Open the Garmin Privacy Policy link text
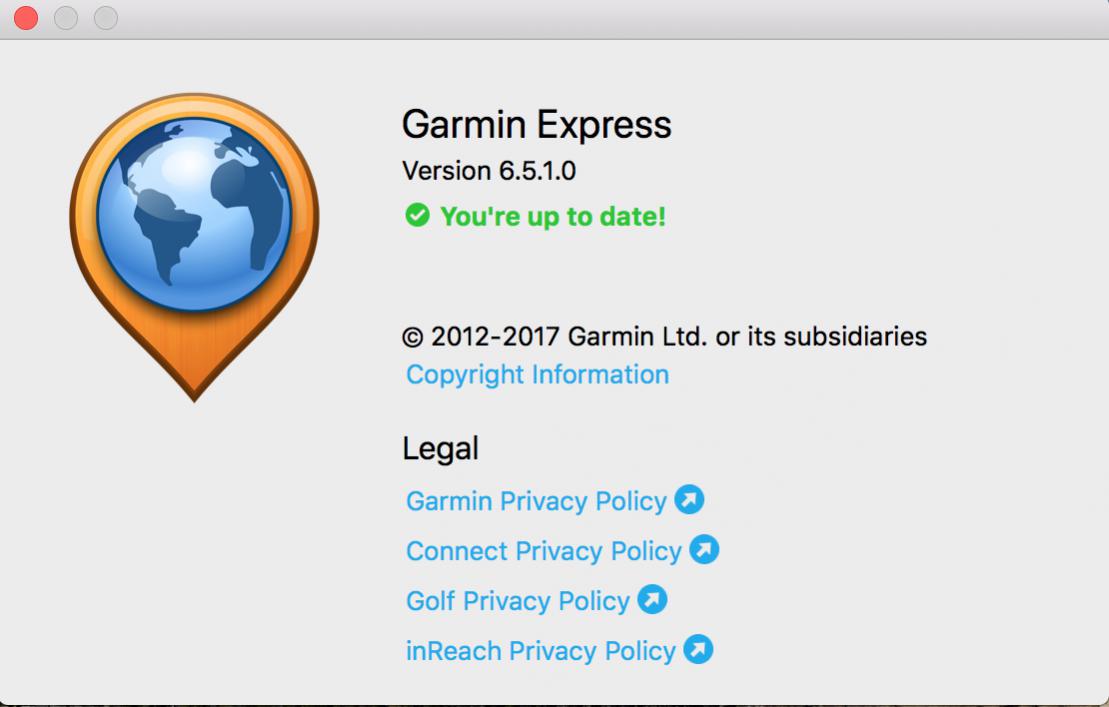The width and height of the screenshot is (1109, 707). click(x=536, y=501)
